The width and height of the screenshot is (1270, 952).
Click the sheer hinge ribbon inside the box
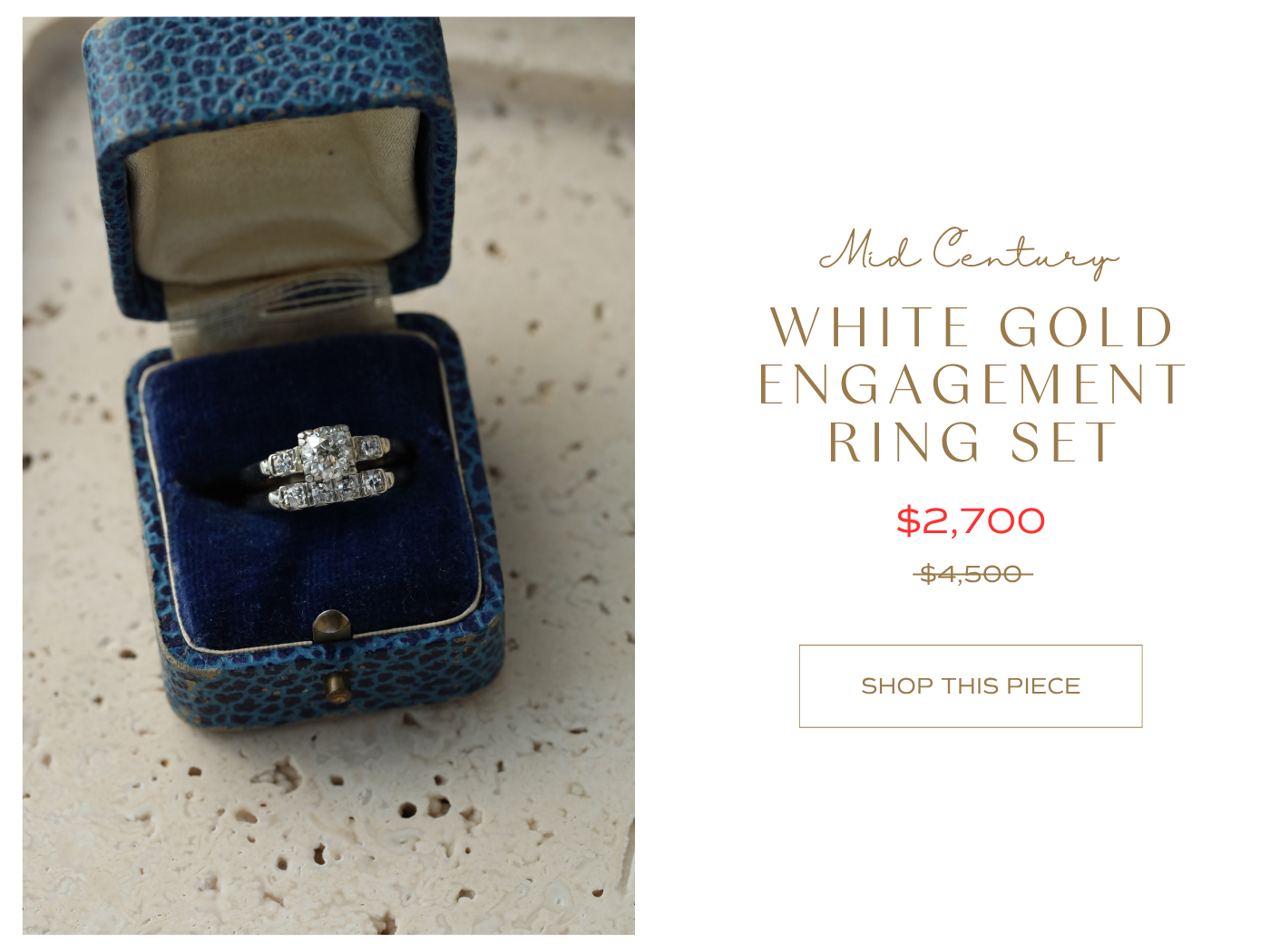(x=281, y=304)
